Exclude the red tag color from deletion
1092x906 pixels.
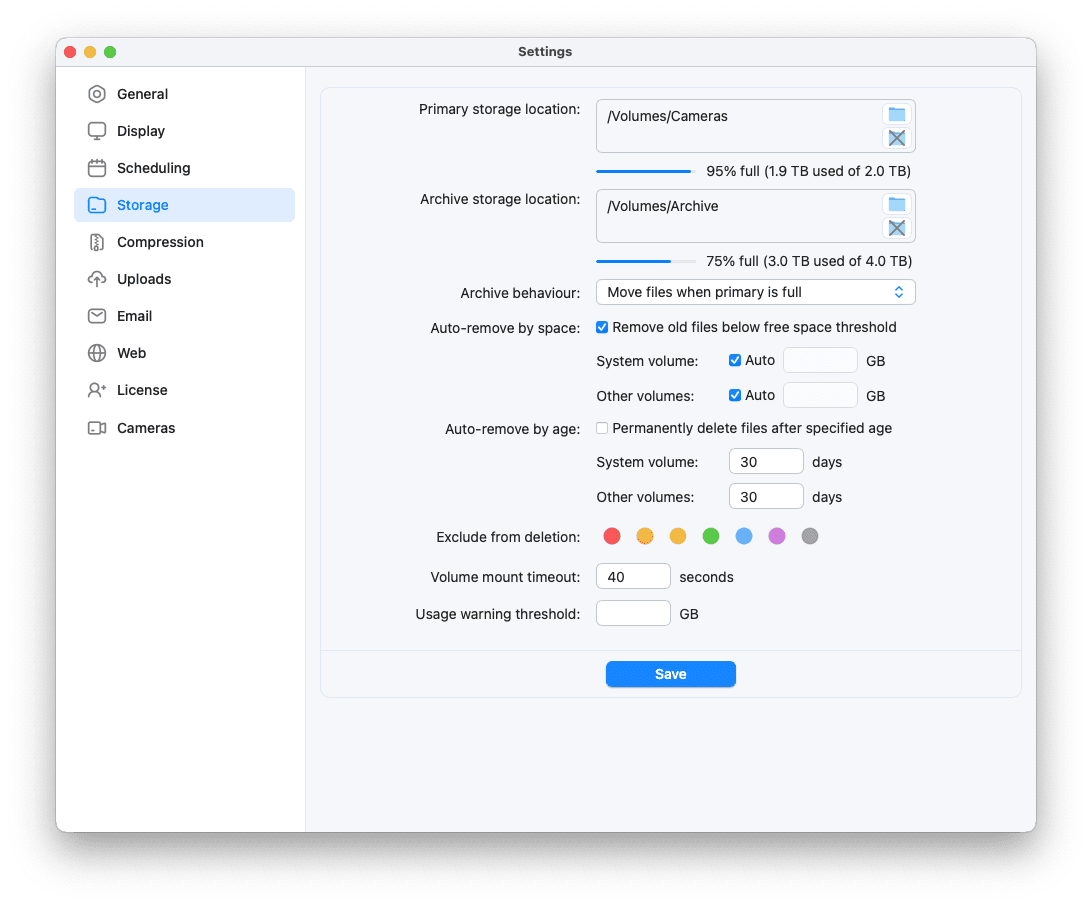(612, 536)
